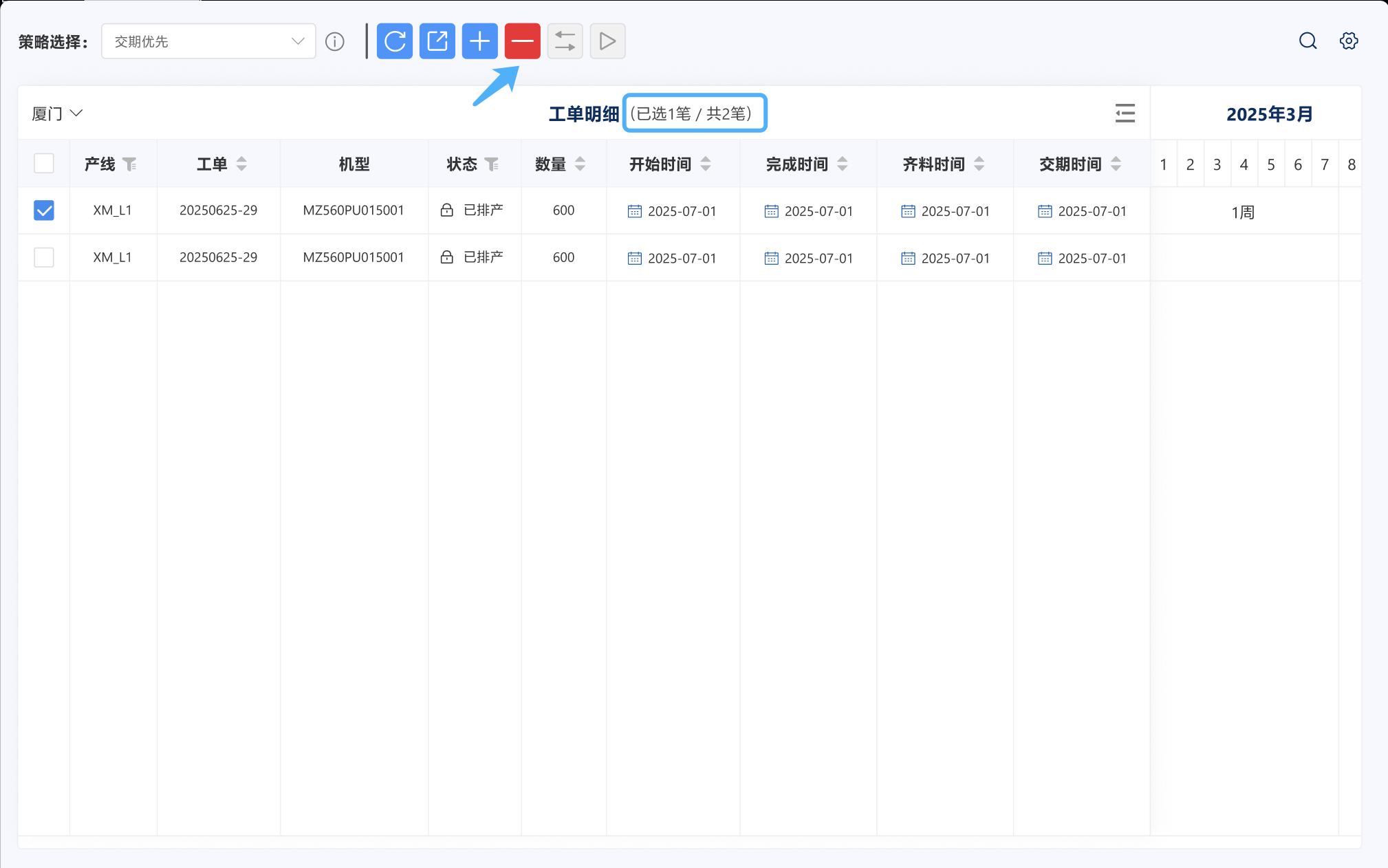Viewport: 1388px width, 868px height.
Task: Open settings gear icon at top right
Action: [1349, 41]
